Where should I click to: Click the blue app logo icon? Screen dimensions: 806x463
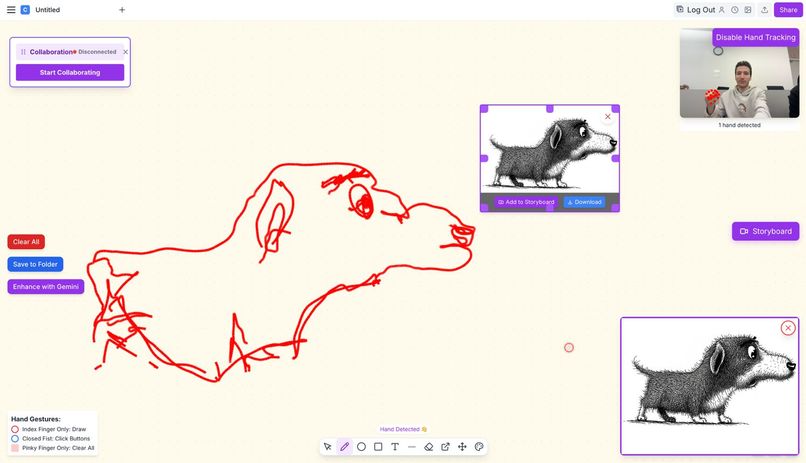pos(25,10)
